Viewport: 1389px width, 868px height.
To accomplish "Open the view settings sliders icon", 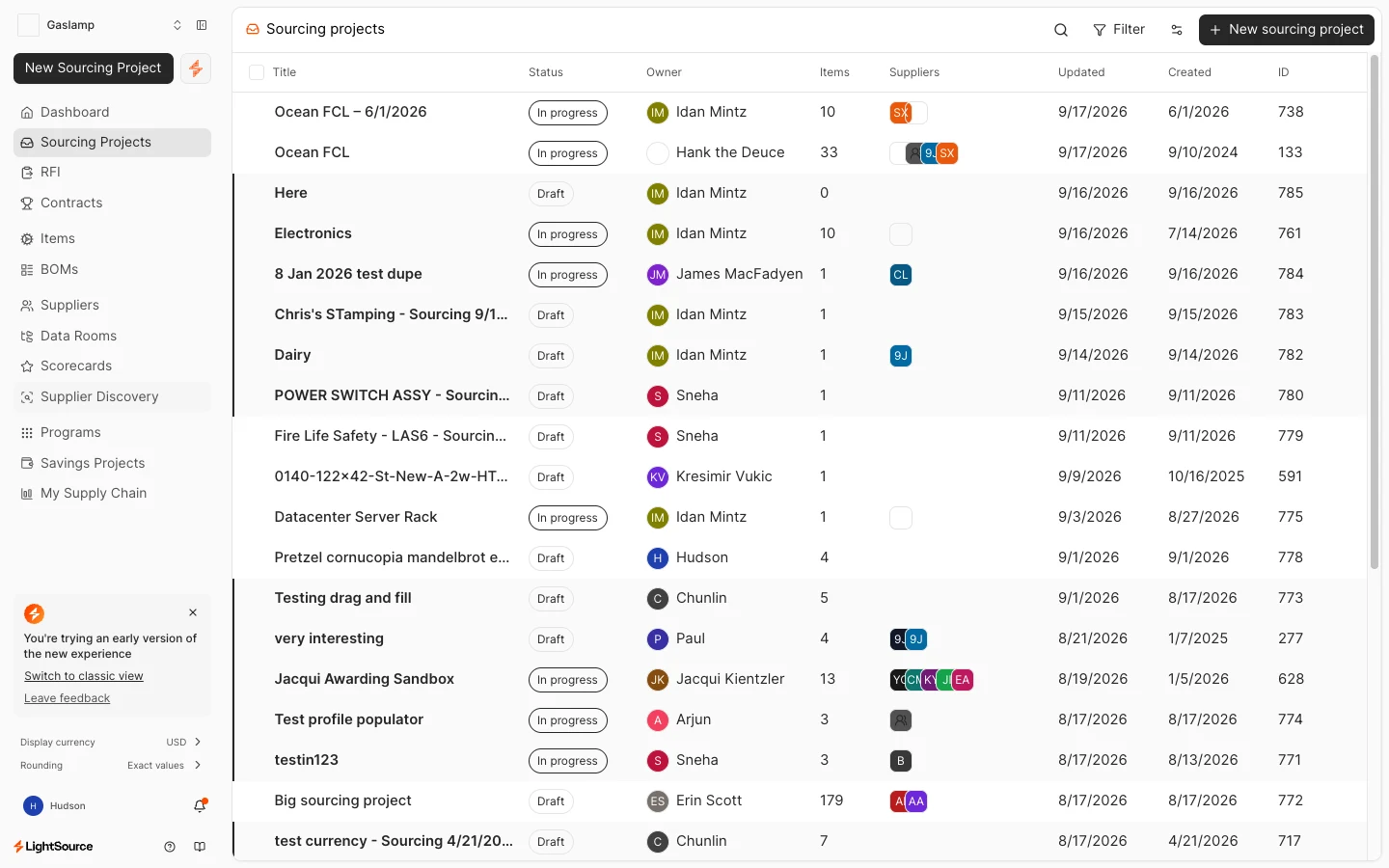I will point(1177,30).
